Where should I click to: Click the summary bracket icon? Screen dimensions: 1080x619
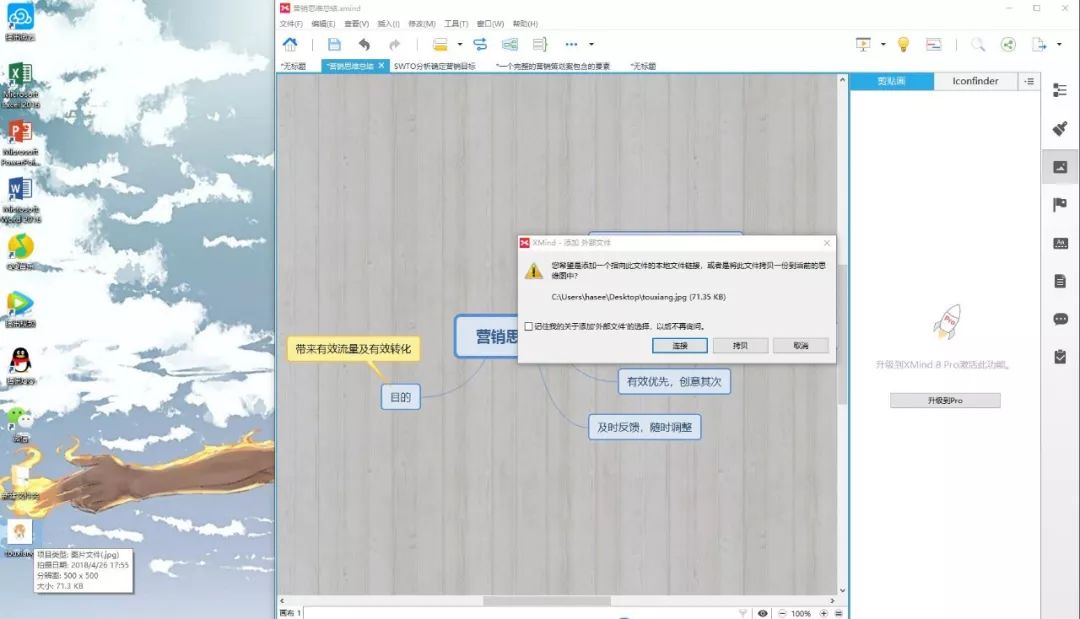540,45
